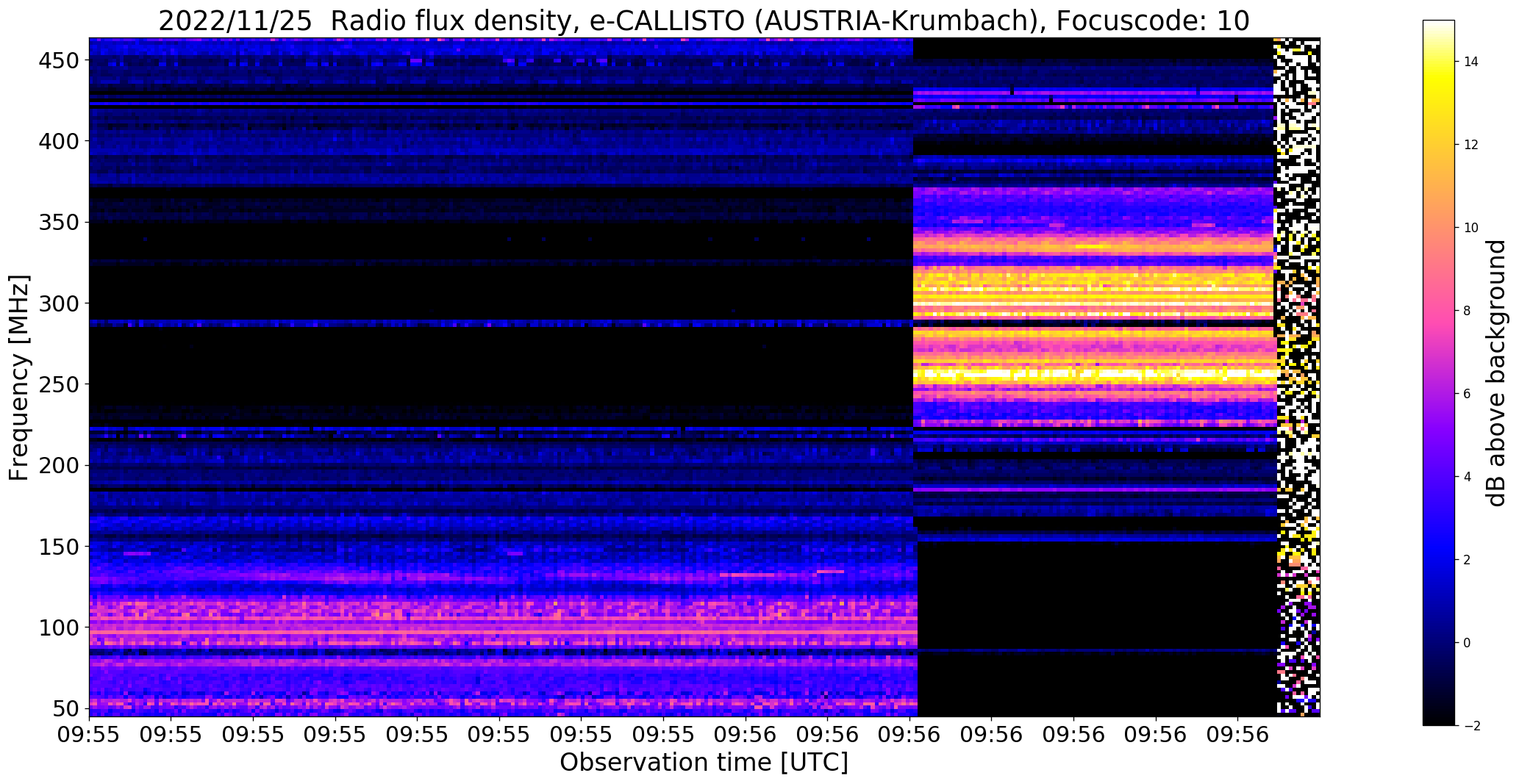Click the 'Observation time [UTC]' axis label
1519x784 pixels.
tap(704, 762)
